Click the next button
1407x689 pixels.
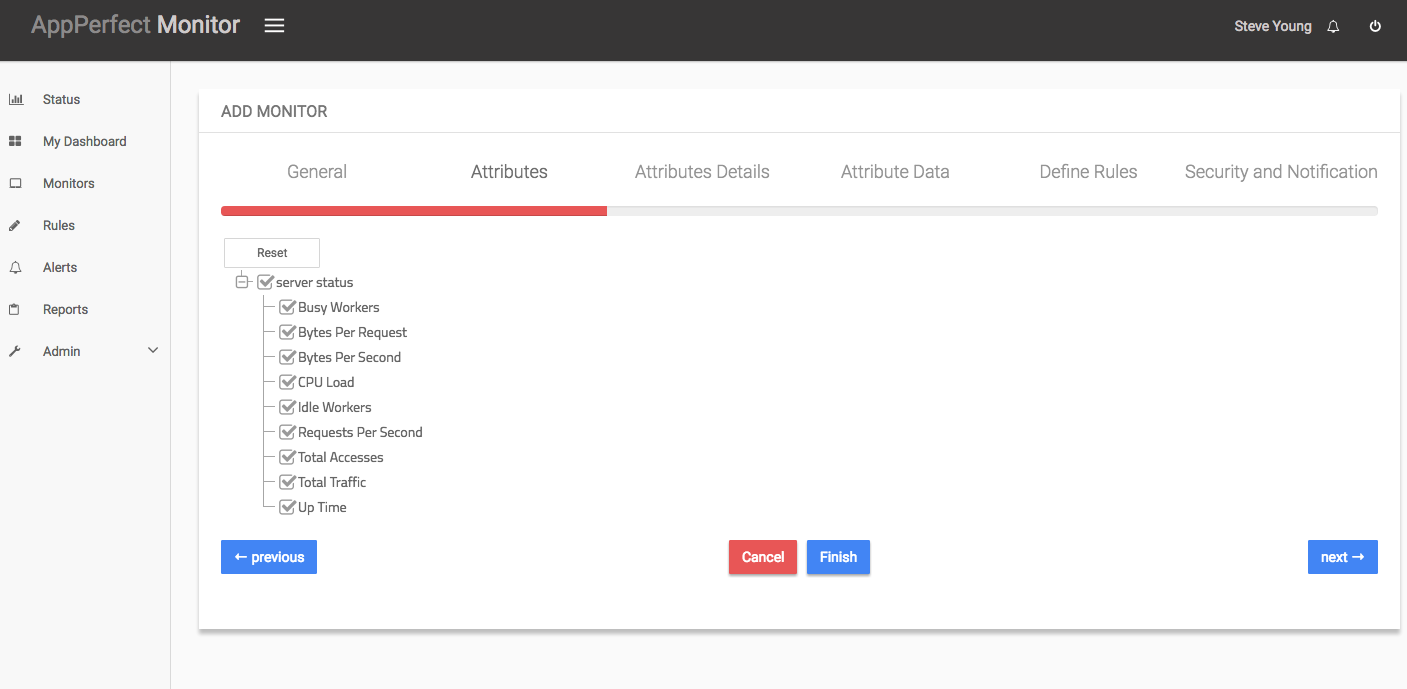[1342, 557]
